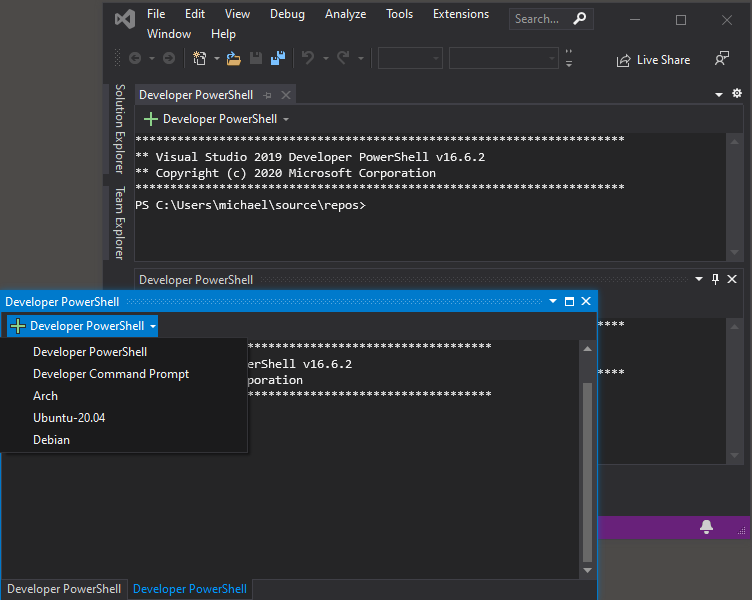Open document tab list dropdown arrow
Viewport: 752px width, 600px height.
[x=719, y=94]
